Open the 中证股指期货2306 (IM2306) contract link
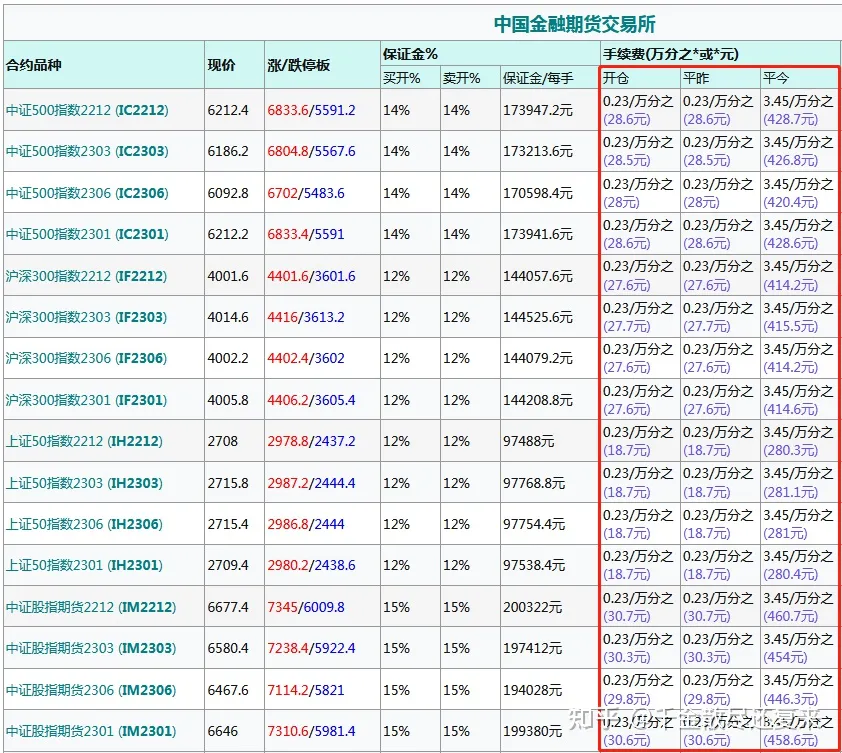Viewport: 842px width, 753px height. [91, 690]
